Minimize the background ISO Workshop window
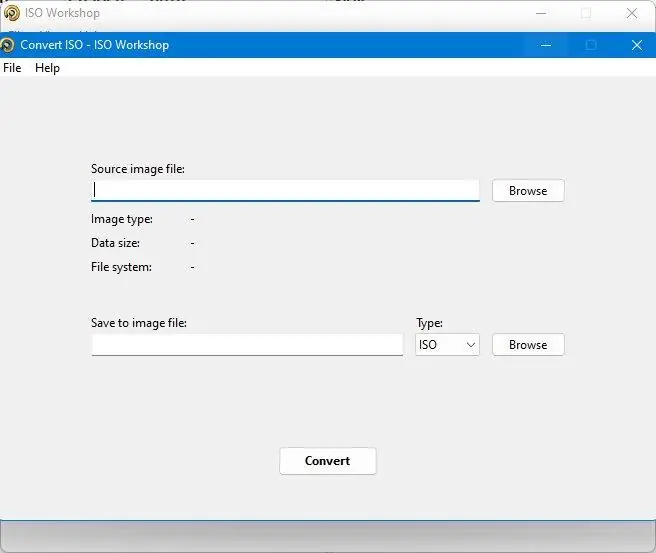The height and width of the screenshot is (553, 656). 541,13
